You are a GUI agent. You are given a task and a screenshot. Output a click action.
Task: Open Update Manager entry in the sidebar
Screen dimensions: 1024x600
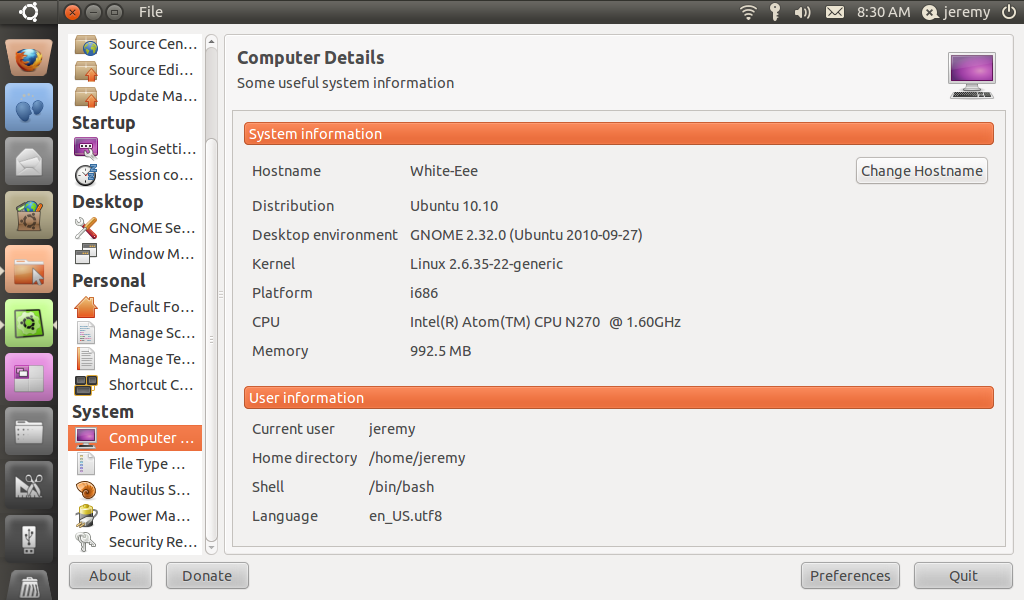135,96
